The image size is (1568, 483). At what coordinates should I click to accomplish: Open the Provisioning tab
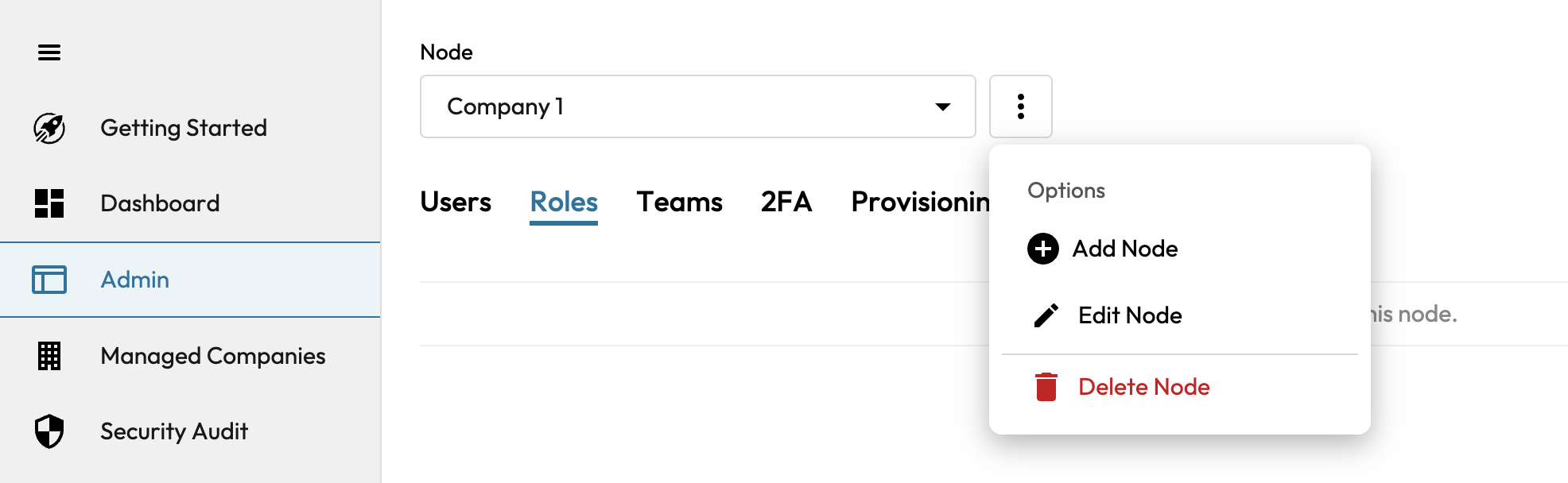coord(919,202)
